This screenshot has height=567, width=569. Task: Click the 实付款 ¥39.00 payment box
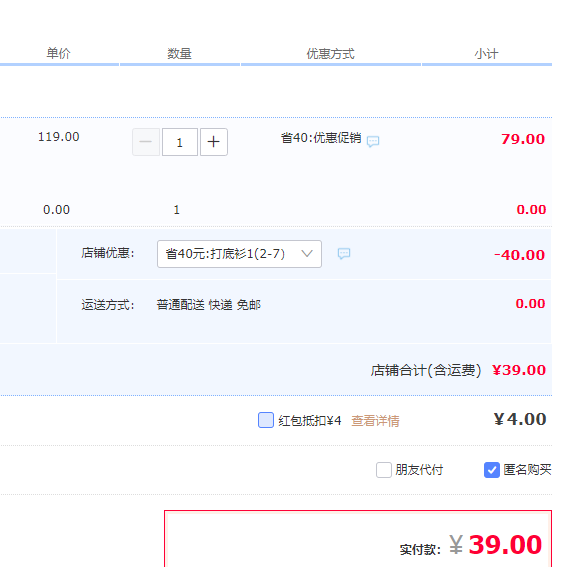[x=358, y=539]
